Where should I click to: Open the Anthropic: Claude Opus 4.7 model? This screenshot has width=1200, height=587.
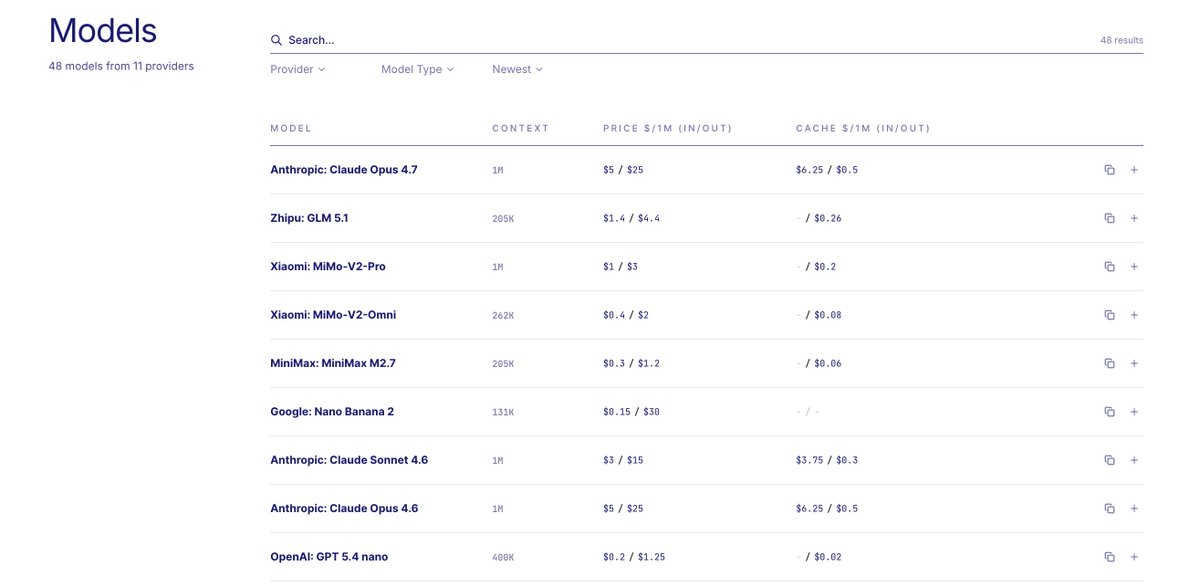coord(344,170)
